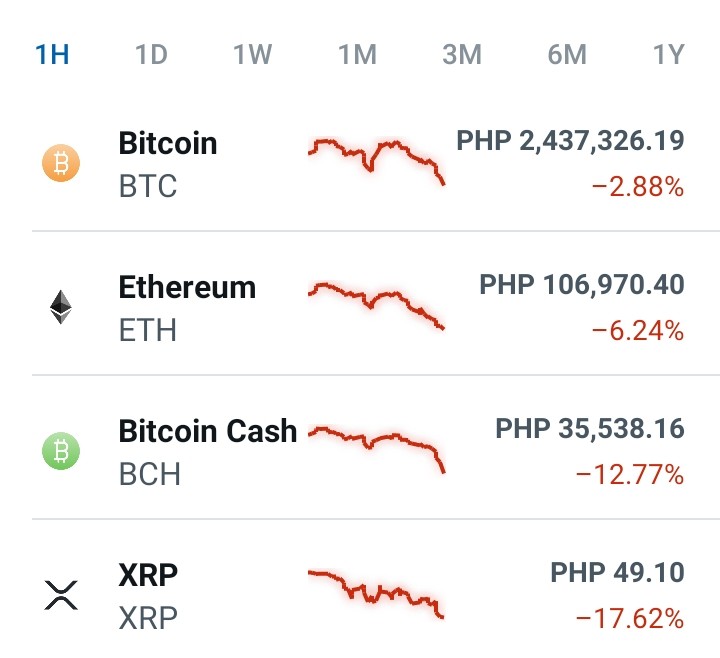Choose the 6M time range
Image resolution: width=720 pixels, height=658 pixels.
coord(567,54)
